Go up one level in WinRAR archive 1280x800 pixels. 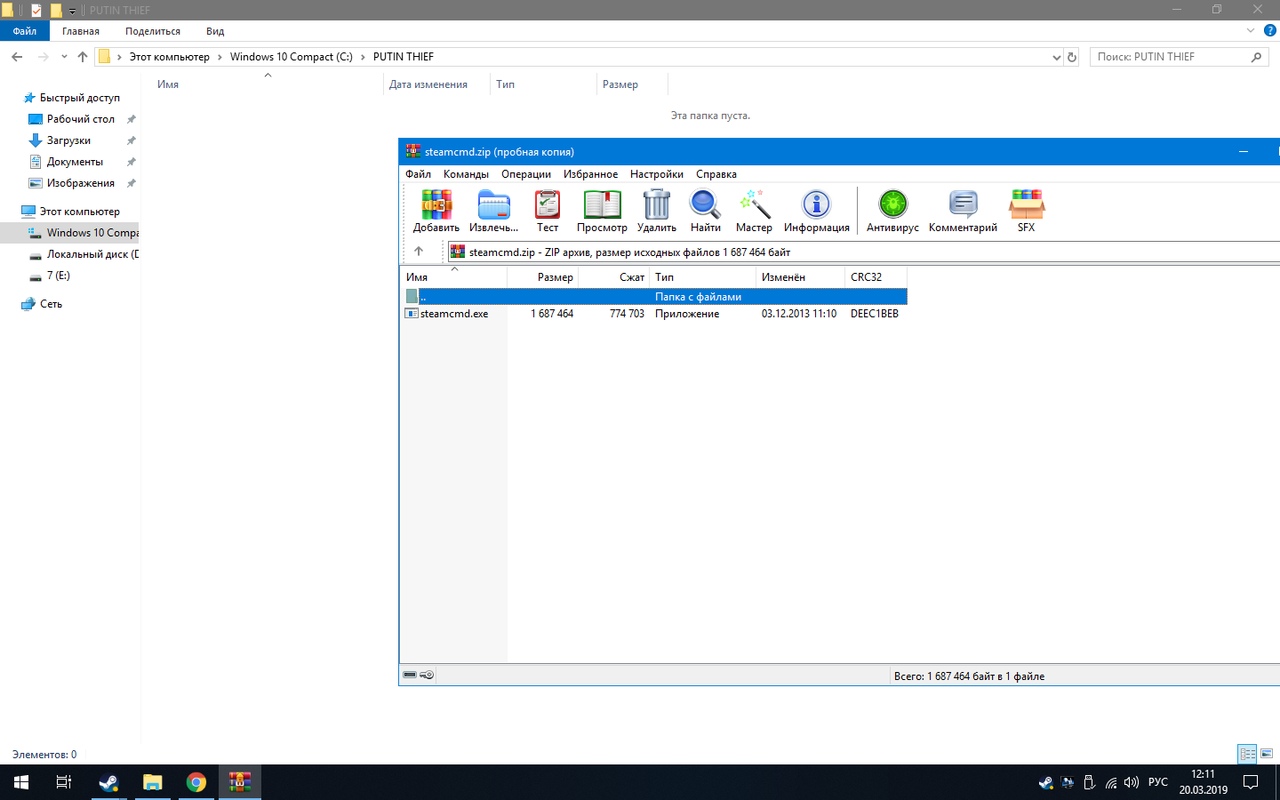coord(418,251)
